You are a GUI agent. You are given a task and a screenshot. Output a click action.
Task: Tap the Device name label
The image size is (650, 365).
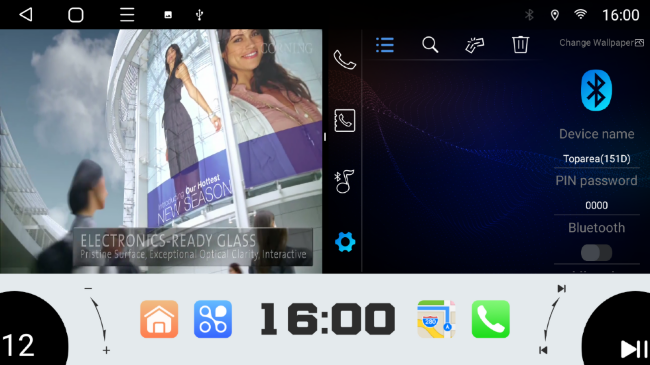[x=597, y=134]
